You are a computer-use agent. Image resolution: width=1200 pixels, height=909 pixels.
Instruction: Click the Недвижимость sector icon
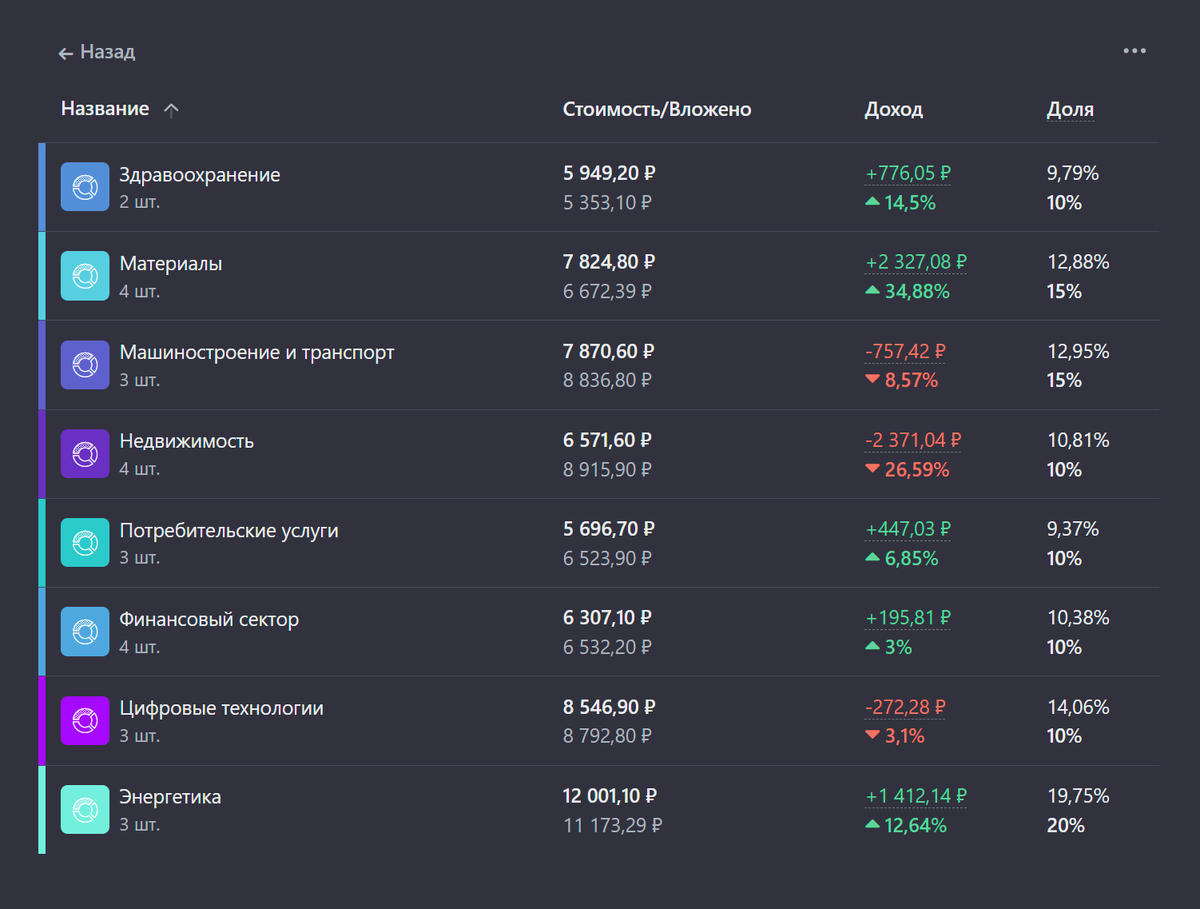coord(84,454)
